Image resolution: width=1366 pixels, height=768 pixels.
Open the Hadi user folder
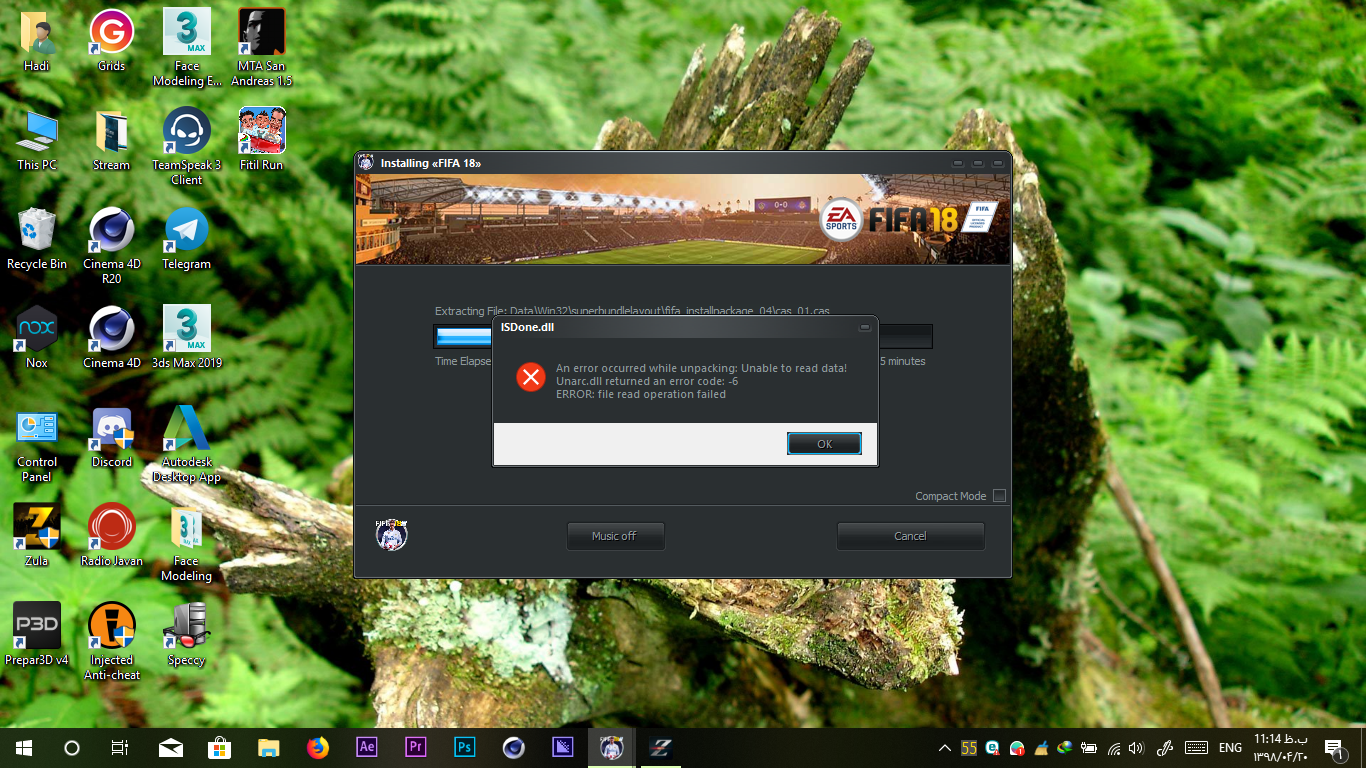(x=37, y=42)
